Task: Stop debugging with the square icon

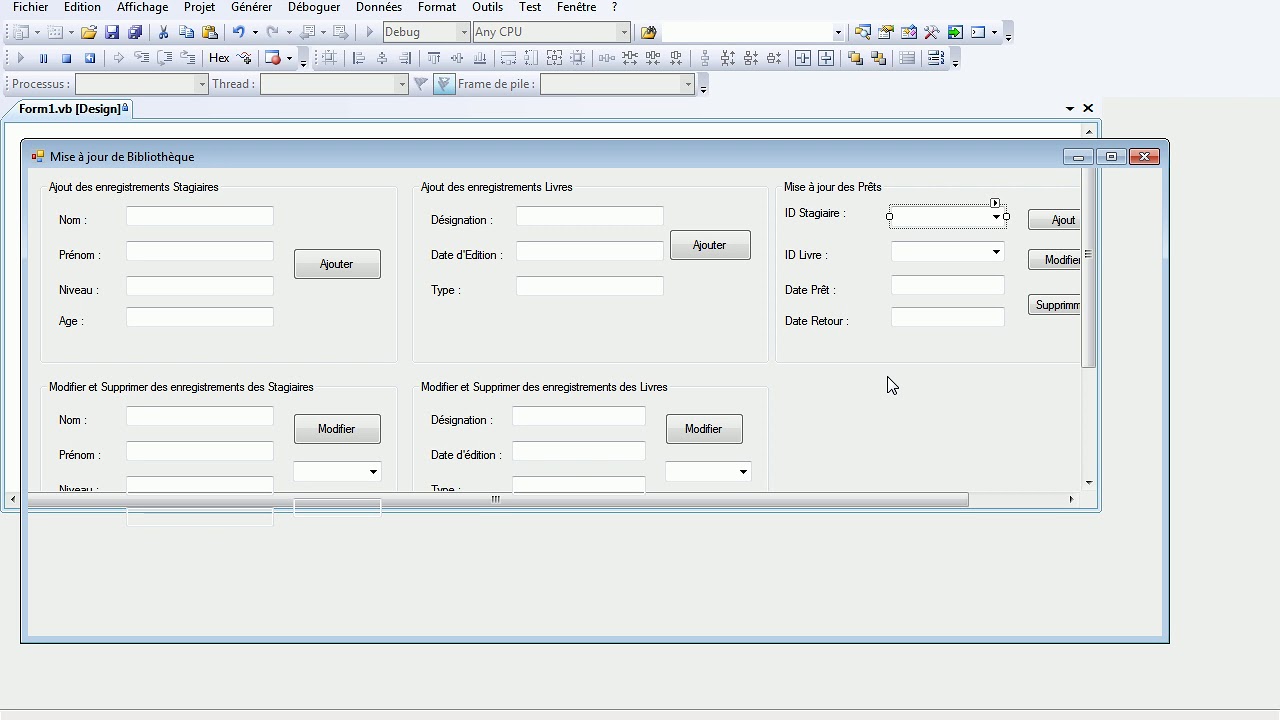Action: coord(66,58)
